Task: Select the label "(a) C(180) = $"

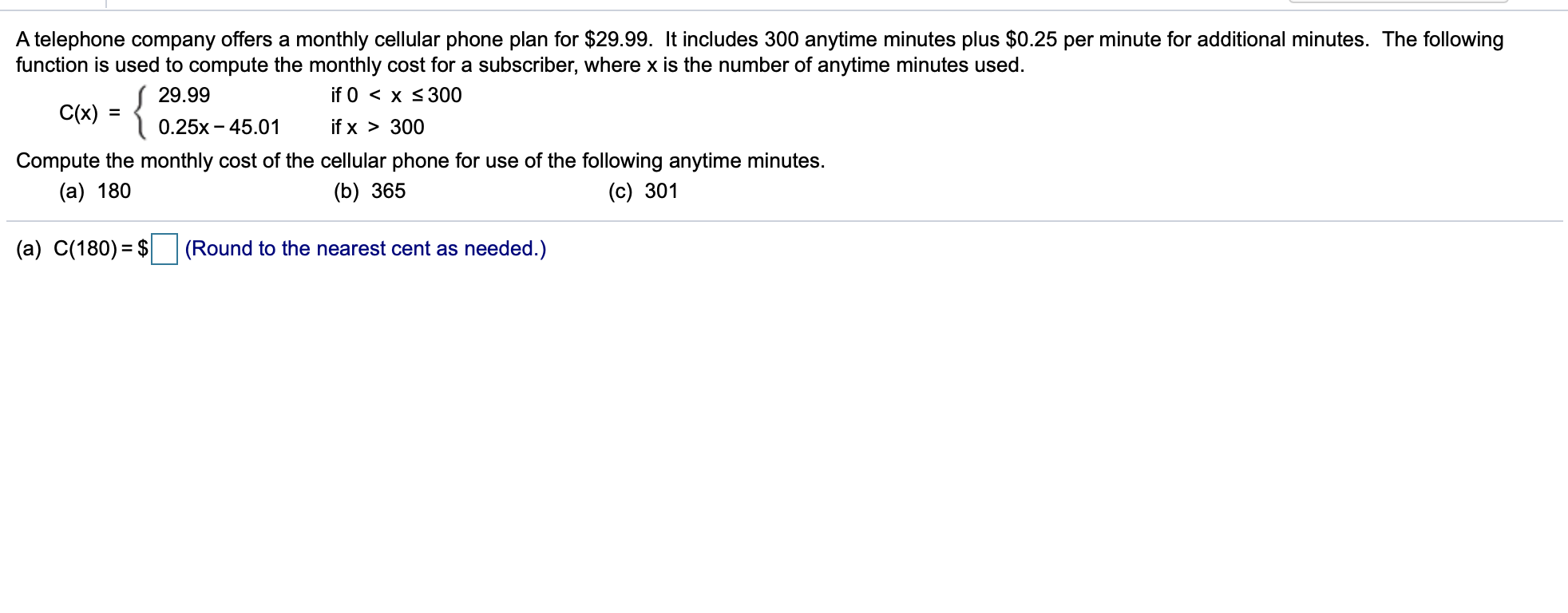Action: 80,249
